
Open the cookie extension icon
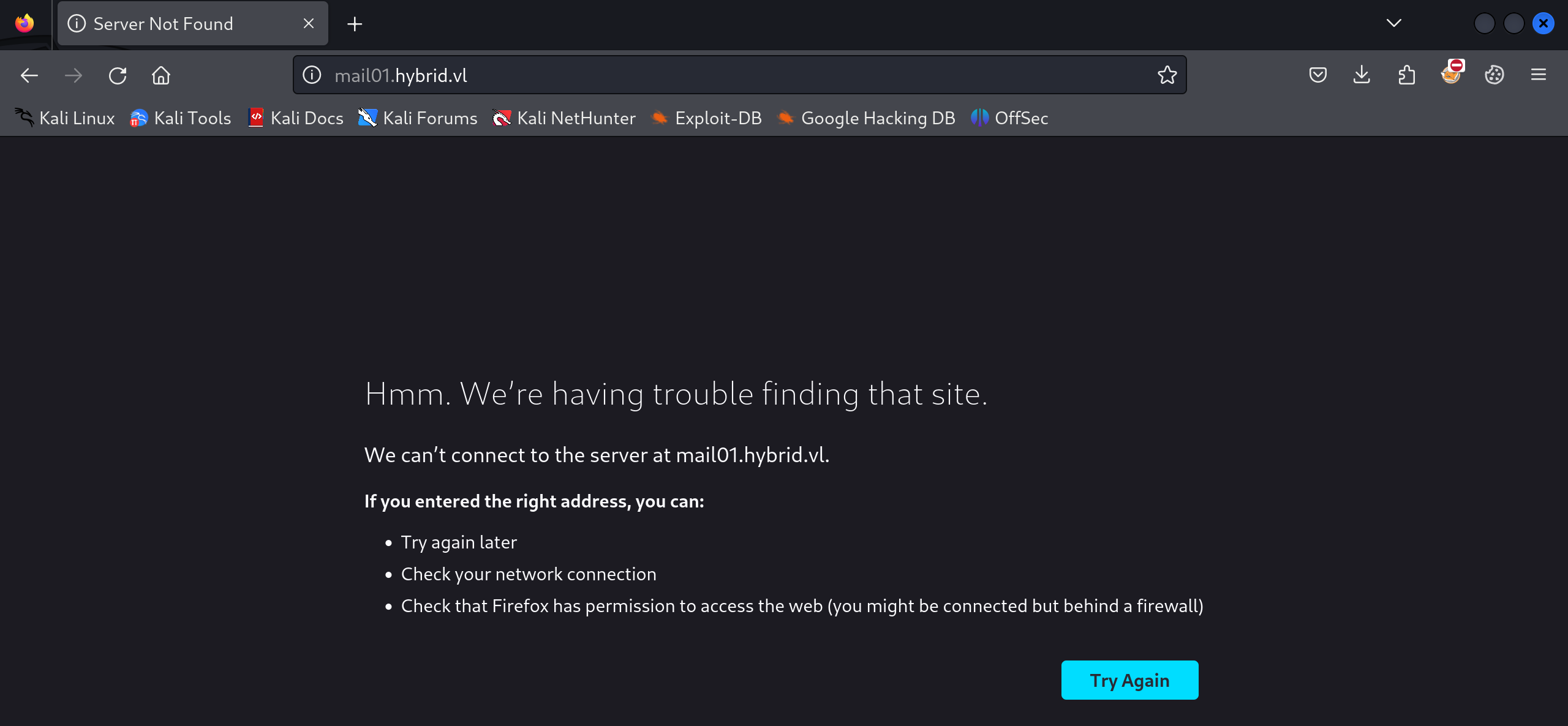1494,75
